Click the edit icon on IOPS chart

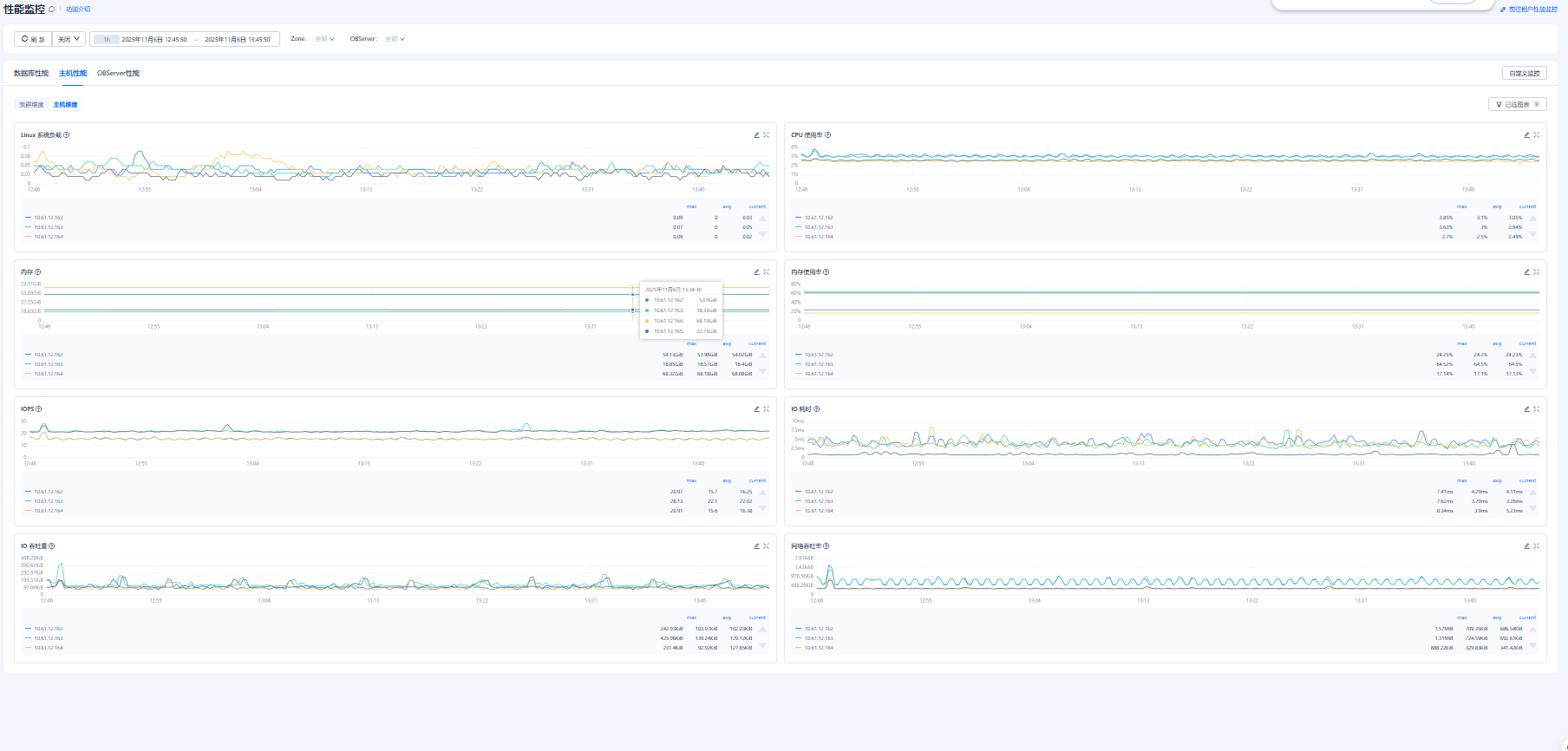tap(756, 409)
